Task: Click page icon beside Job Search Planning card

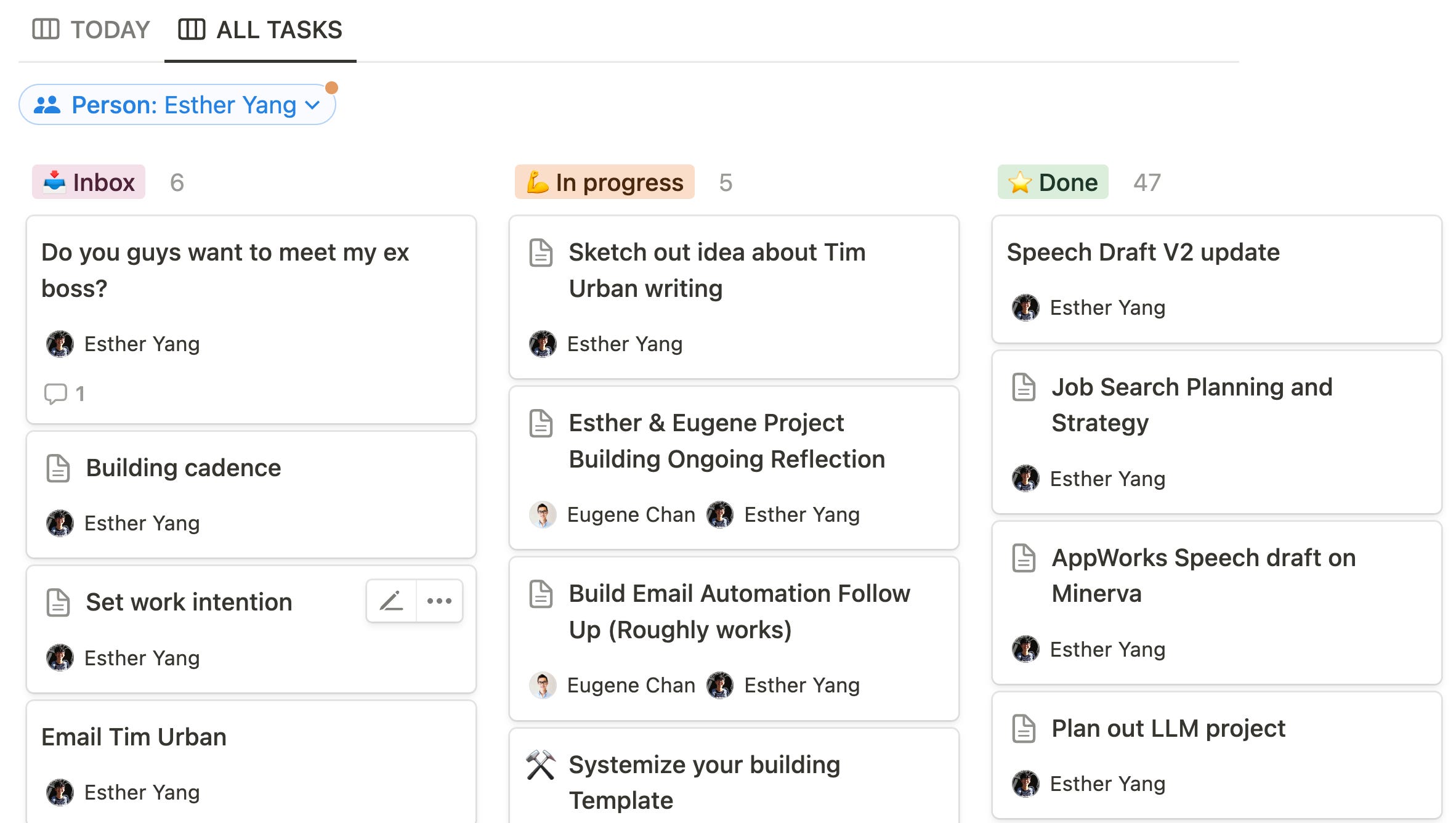Action: [x=1024, y=387]
